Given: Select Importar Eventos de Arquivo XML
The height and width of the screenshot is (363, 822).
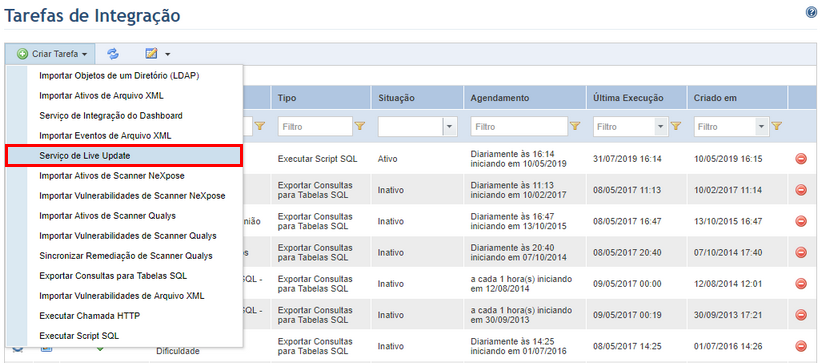Looking at the screenshot, I should [x=105, y=135].
